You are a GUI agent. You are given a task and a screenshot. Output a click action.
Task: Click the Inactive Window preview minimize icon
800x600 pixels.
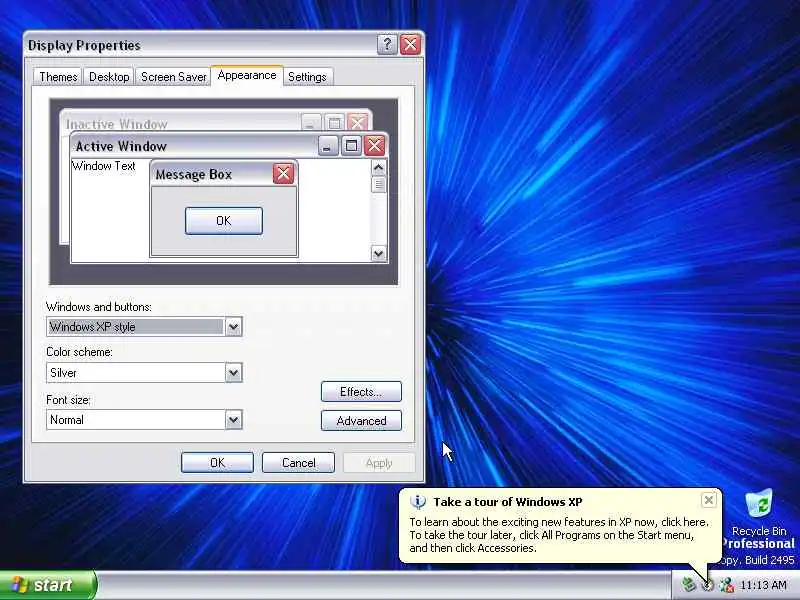(311, 123)
